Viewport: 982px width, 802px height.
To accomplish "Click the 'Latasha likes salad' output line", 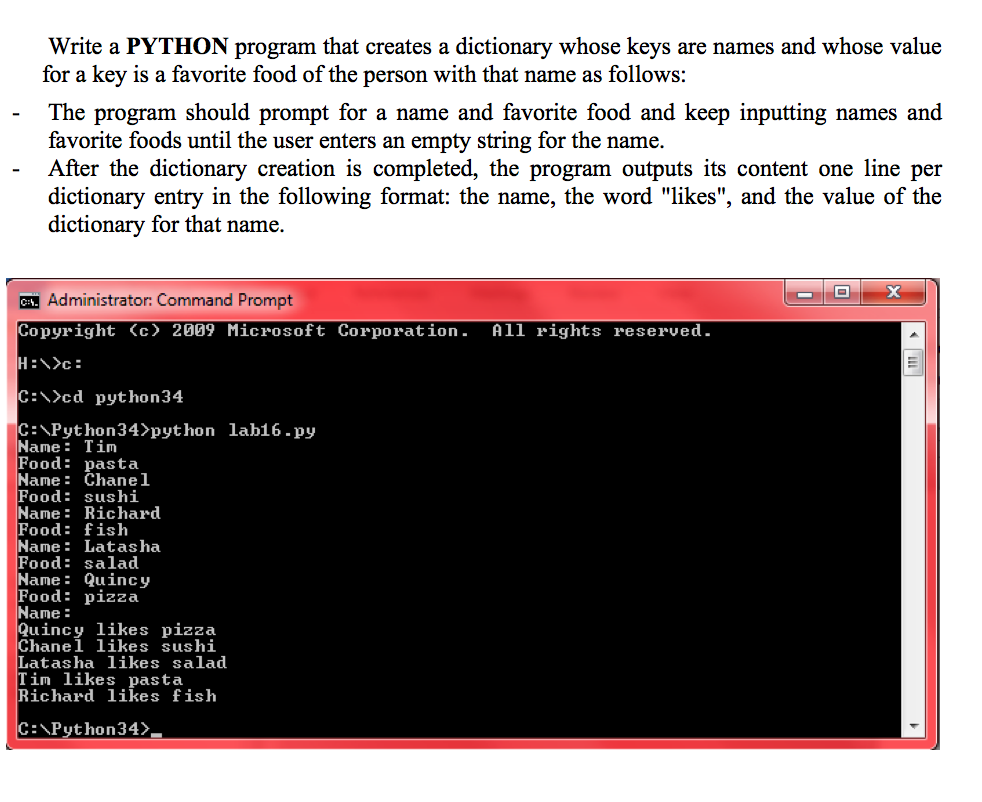I will pyautogui.click(x=123, y=662).
